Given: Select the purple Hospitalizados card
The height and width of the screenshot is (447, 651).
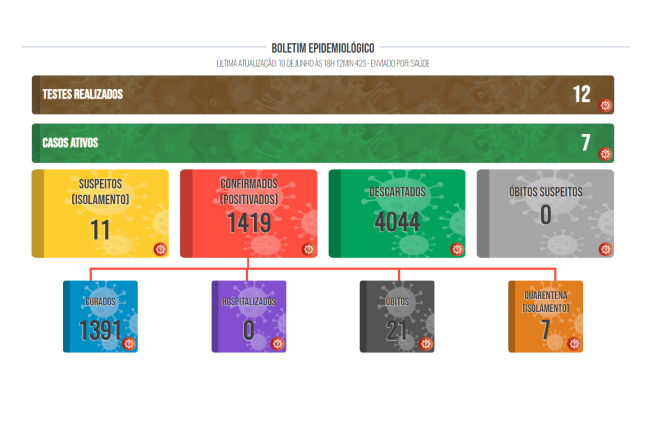Looking at the screenshot, I should click(249, 317).
